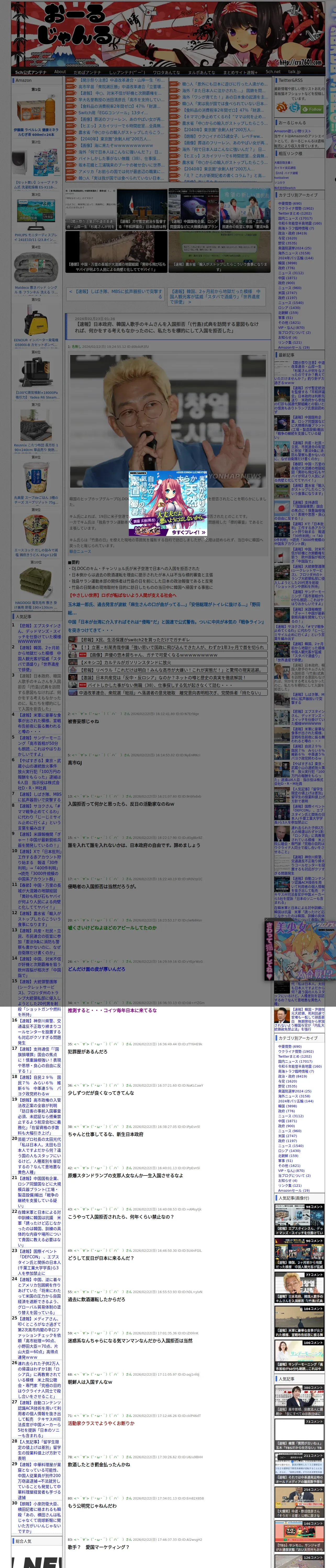Open まとめサイト速報+ in the navigation bar
This screenshot has height=1568, width=336.
[240, 72]
